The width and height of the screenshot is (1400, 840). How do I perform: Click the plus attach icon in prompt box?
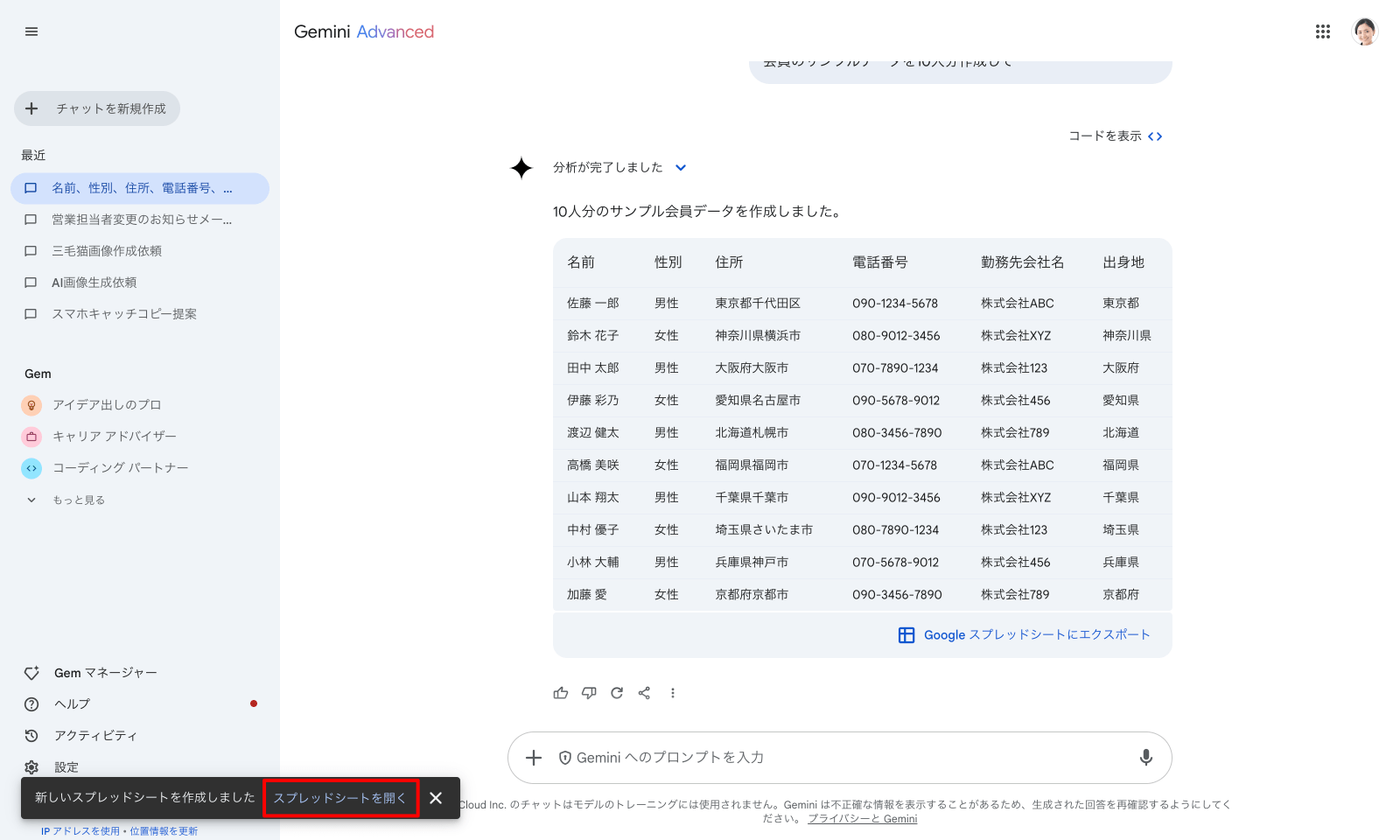[534, 758]
